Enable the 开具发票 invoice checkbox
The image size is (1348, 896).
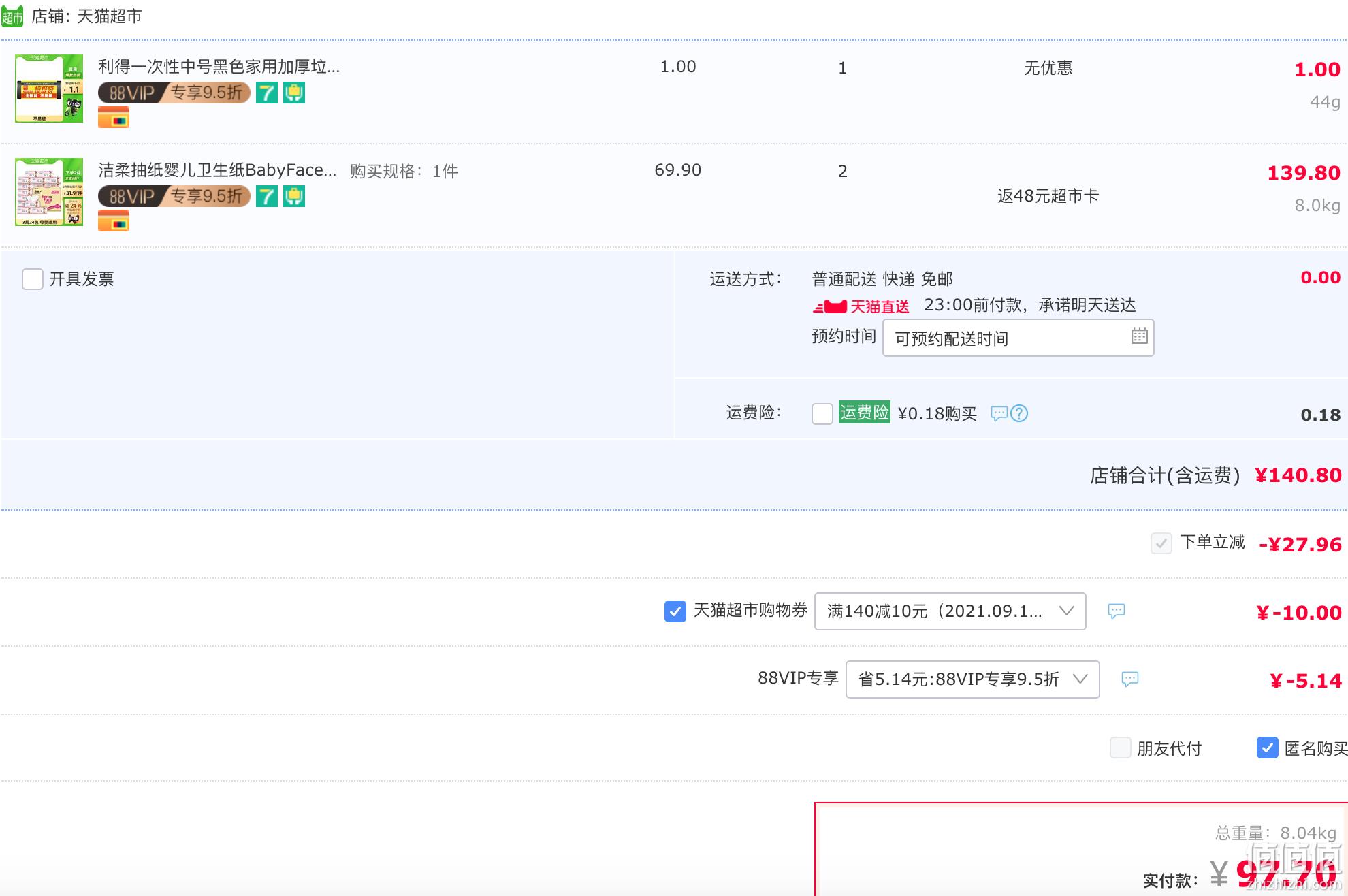click(33, 279)
